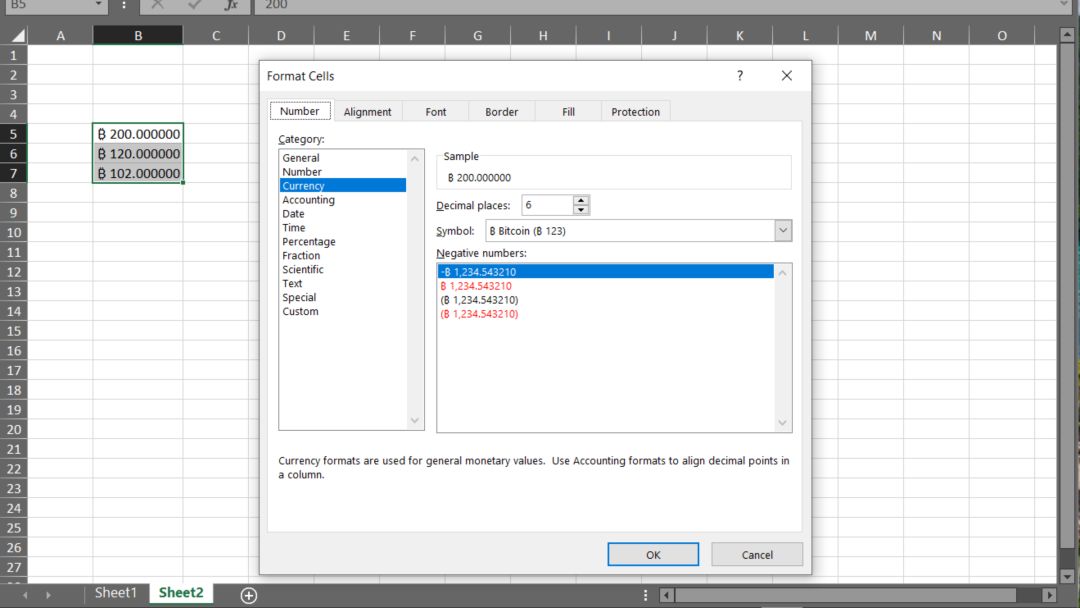
Task: Open the Protection tab
Action: pyautogui.click(x=635, y=112)
